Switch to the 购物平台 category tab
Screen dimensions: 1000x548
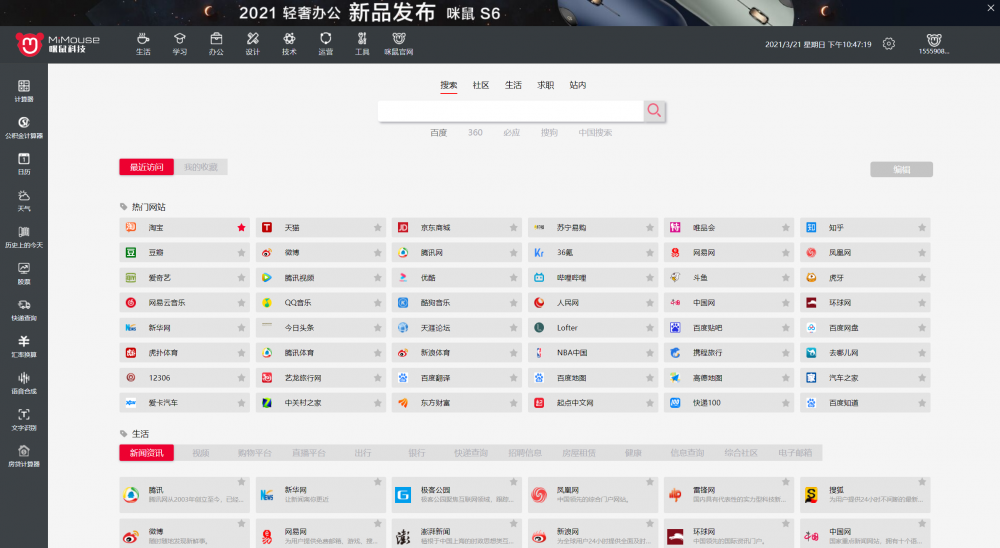point(254,453)
